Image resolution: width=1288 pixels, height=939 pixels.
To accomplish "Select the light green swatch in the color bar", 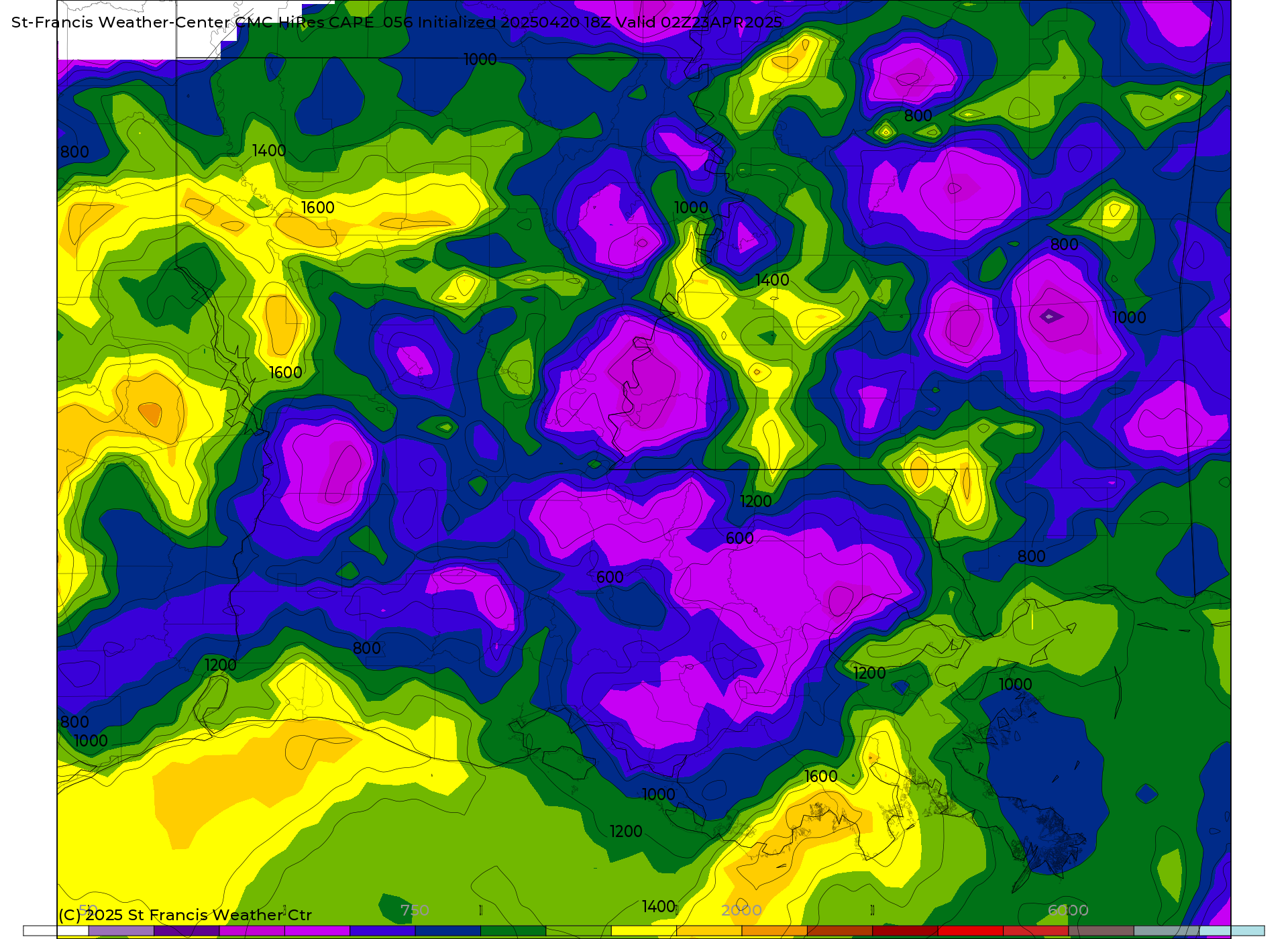I will tap(578, 931).
